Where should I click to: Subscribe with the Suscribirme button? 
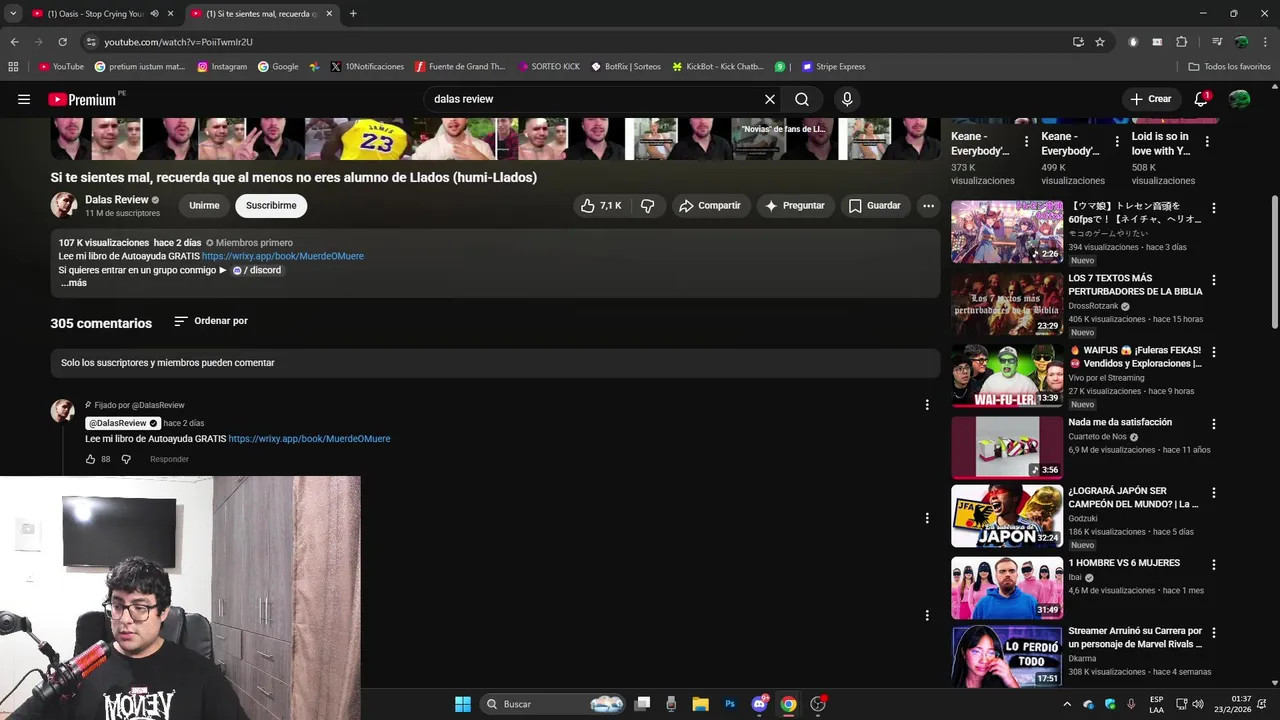pyautogui.click(x=271, y=206)
